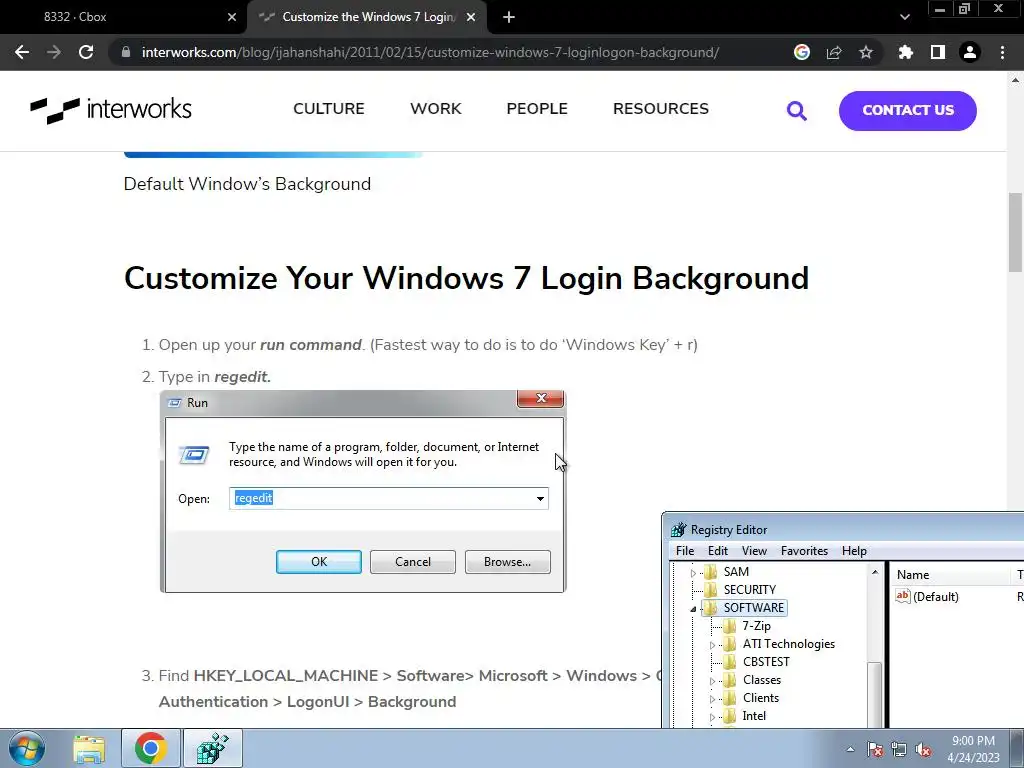Click the muted volume tray icon
The height and width of the screenshot is (768, 1024).
click(923, 749)
